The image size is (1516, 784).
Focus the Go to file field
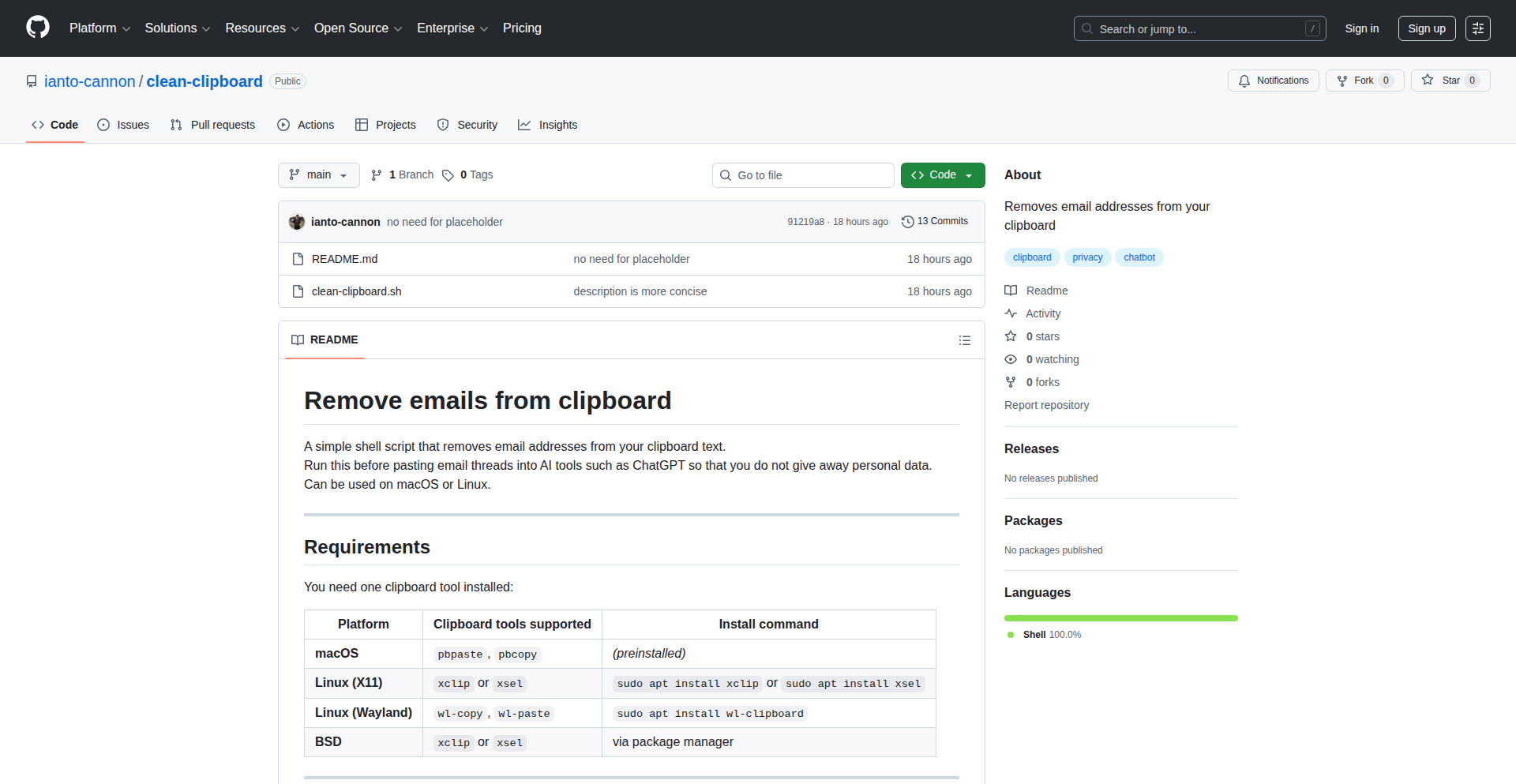tap(803, 175)
